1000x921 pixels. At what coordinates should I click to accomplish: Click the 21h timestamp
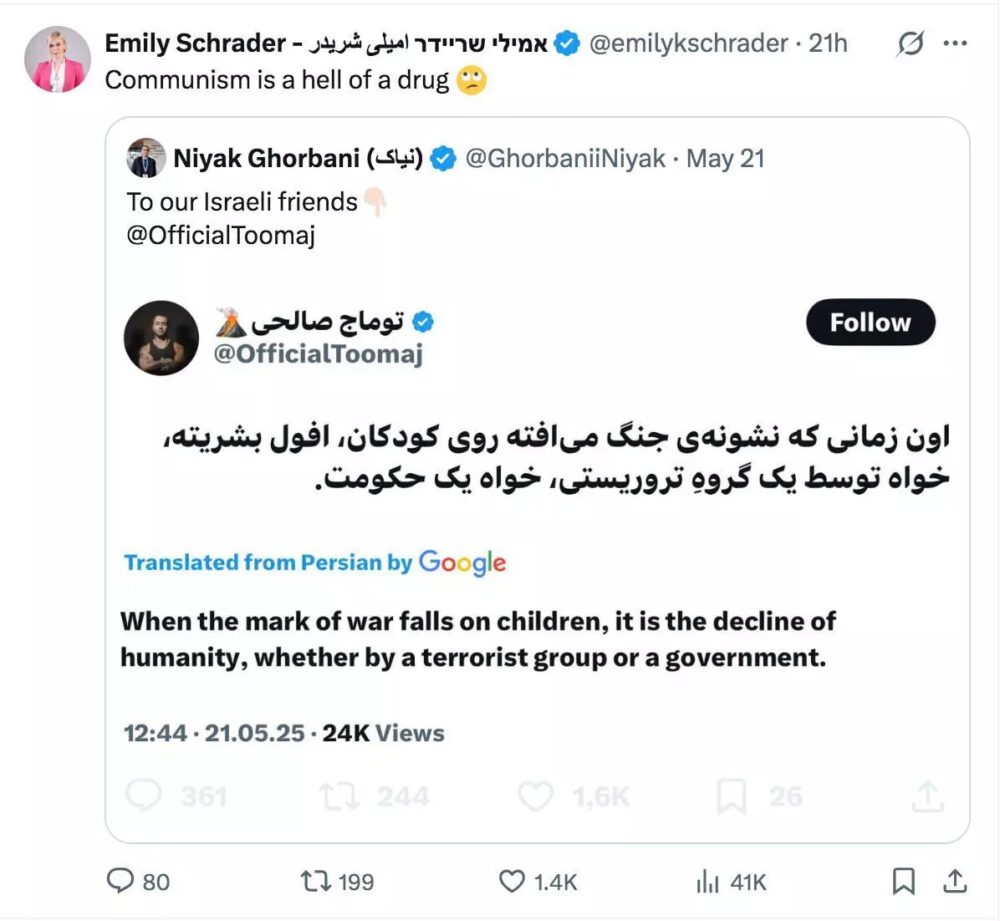[828, 44]
